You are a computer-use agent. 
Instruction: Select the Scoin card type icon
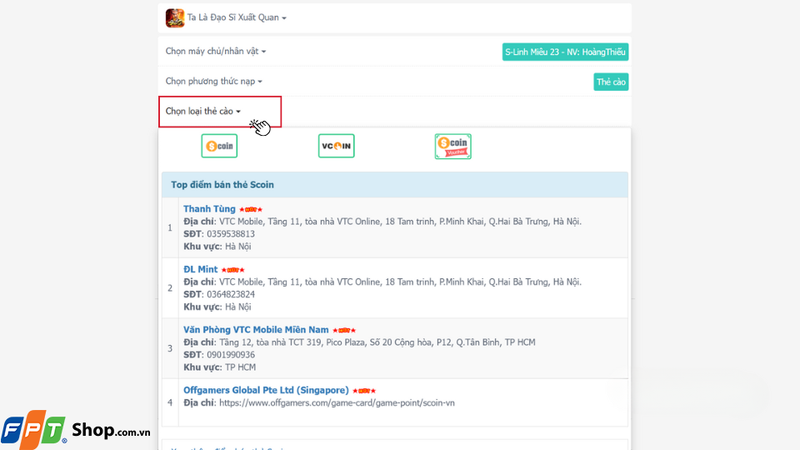(219, 146)
